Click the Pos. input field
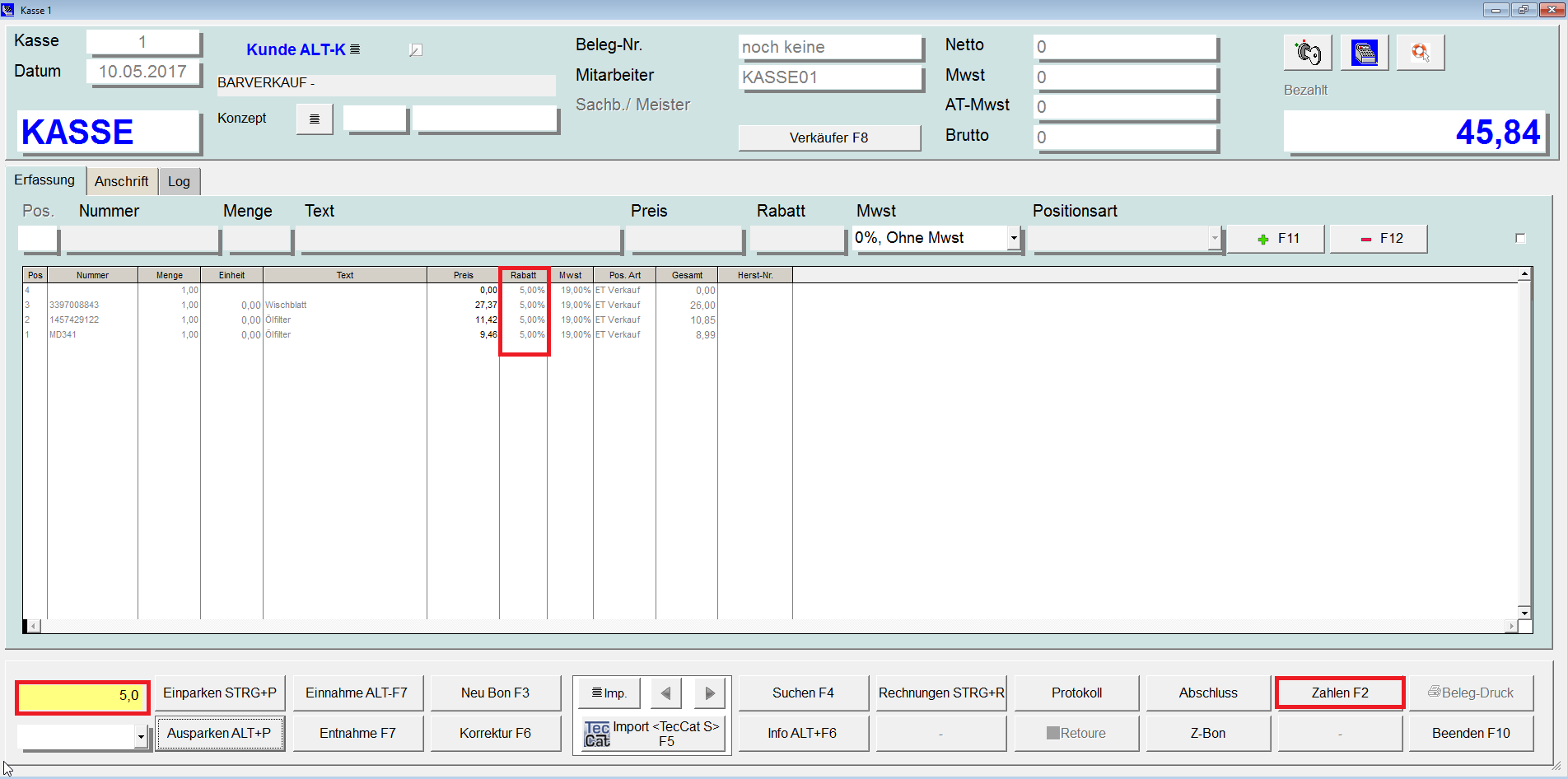This screenshot has width=1568, height=779. (x=38, y=240)
